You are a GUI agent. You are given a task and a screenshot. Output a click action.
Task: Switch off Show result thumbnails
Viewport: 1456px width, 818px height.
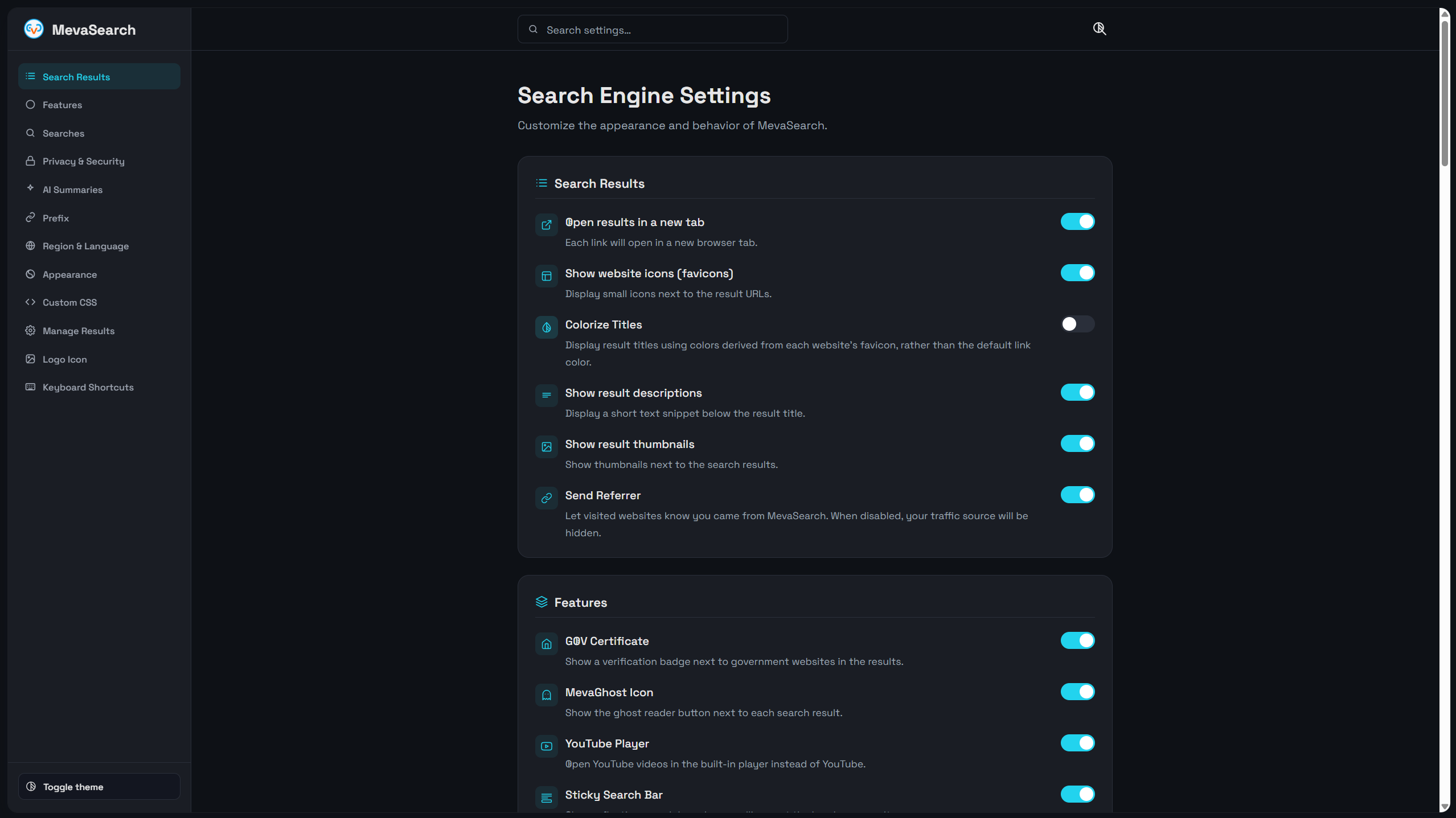coord(1077,443)
